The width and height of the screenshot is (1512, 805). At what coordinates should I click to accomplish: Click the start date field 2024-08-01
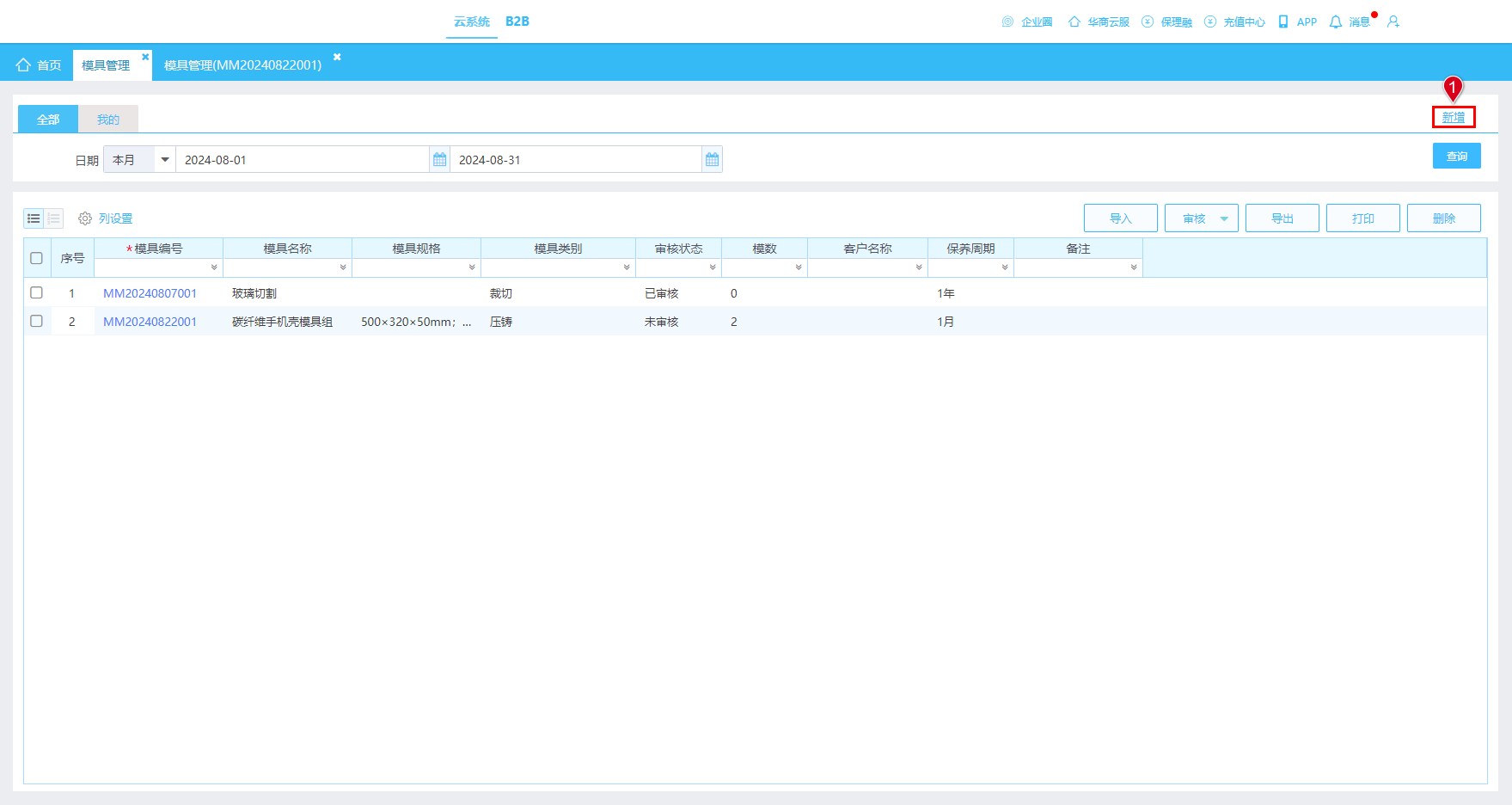[302, 160]
